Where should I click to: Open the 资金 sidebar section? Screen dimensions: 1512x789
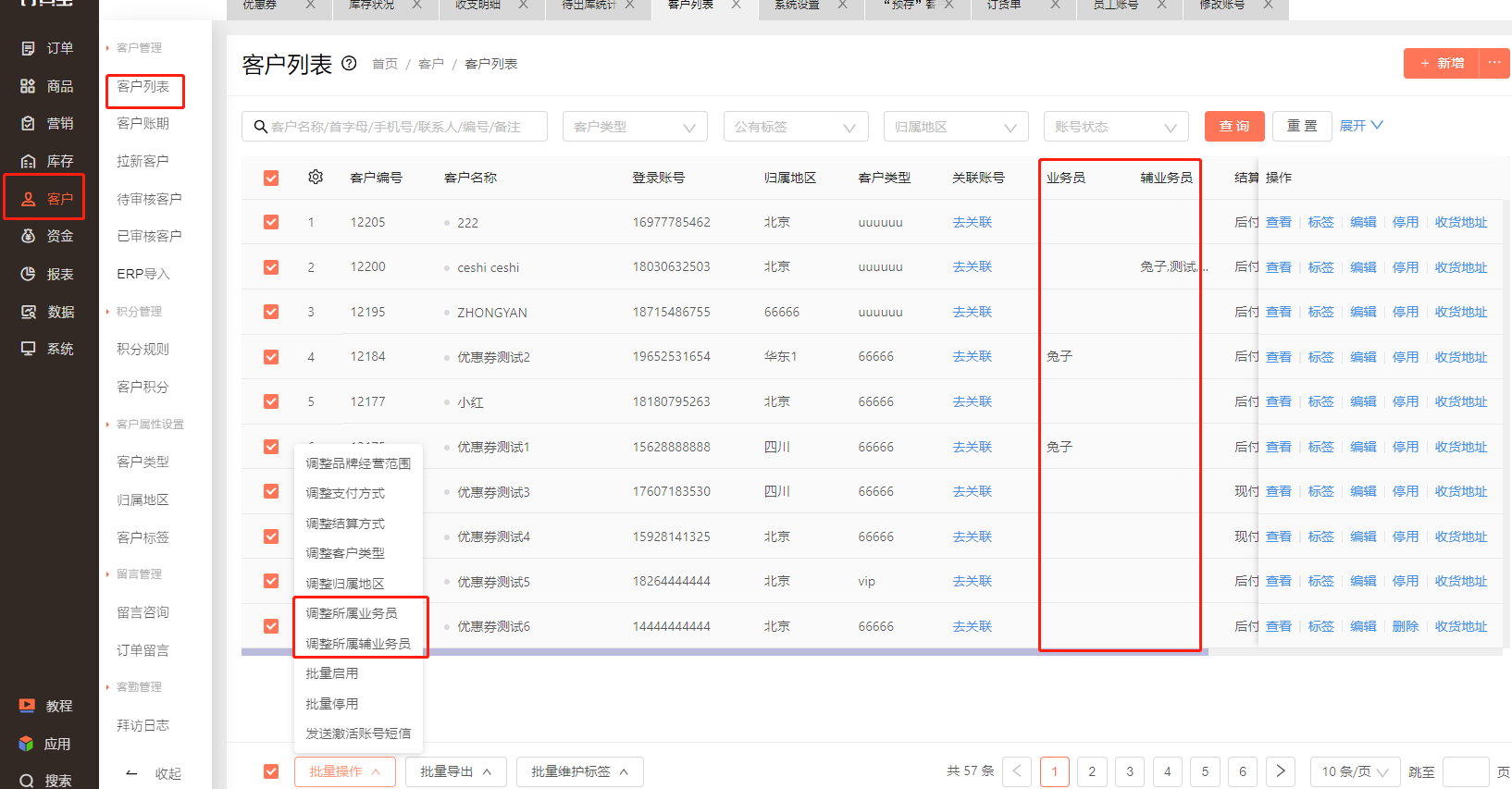(x=46, y=236)
